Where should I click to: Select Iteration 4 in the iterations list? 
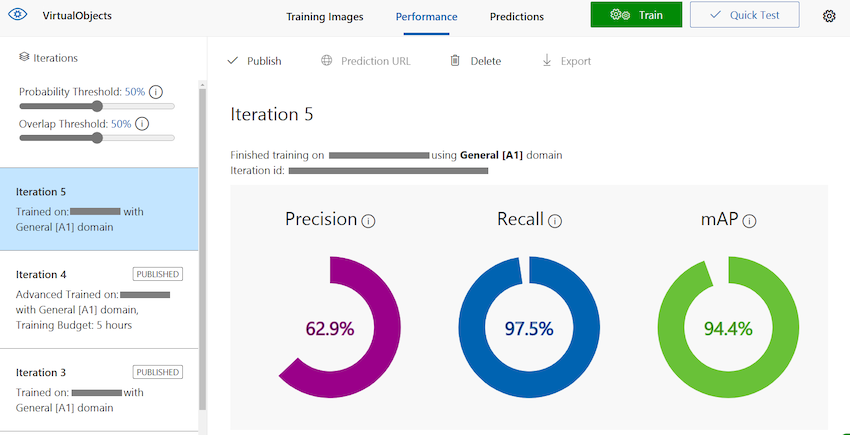[x=99, y=299]
